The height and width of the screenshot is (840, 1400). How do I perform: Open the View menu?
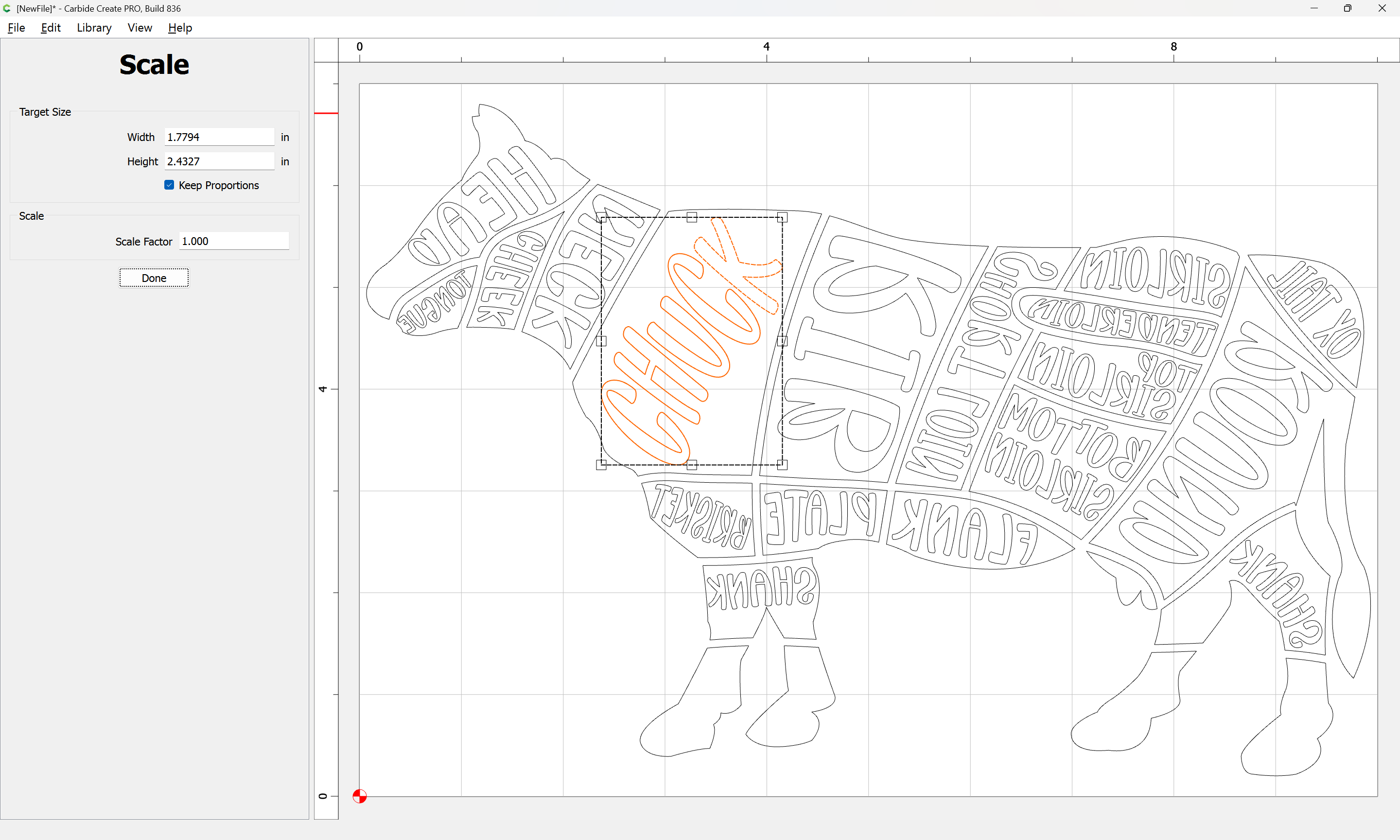point(140,28)
